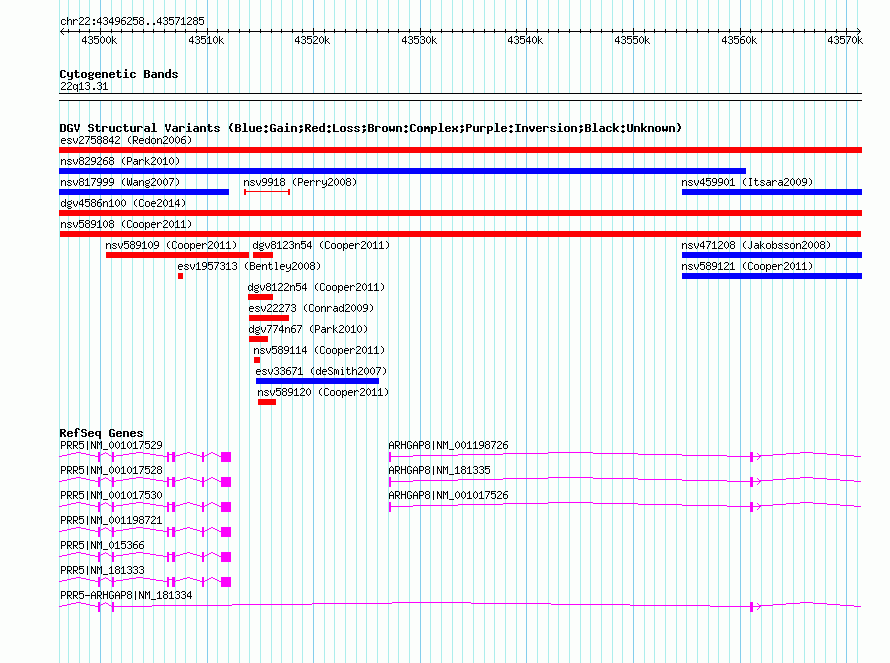Select the red dgv8123n54 loss bar

(263, 255)
